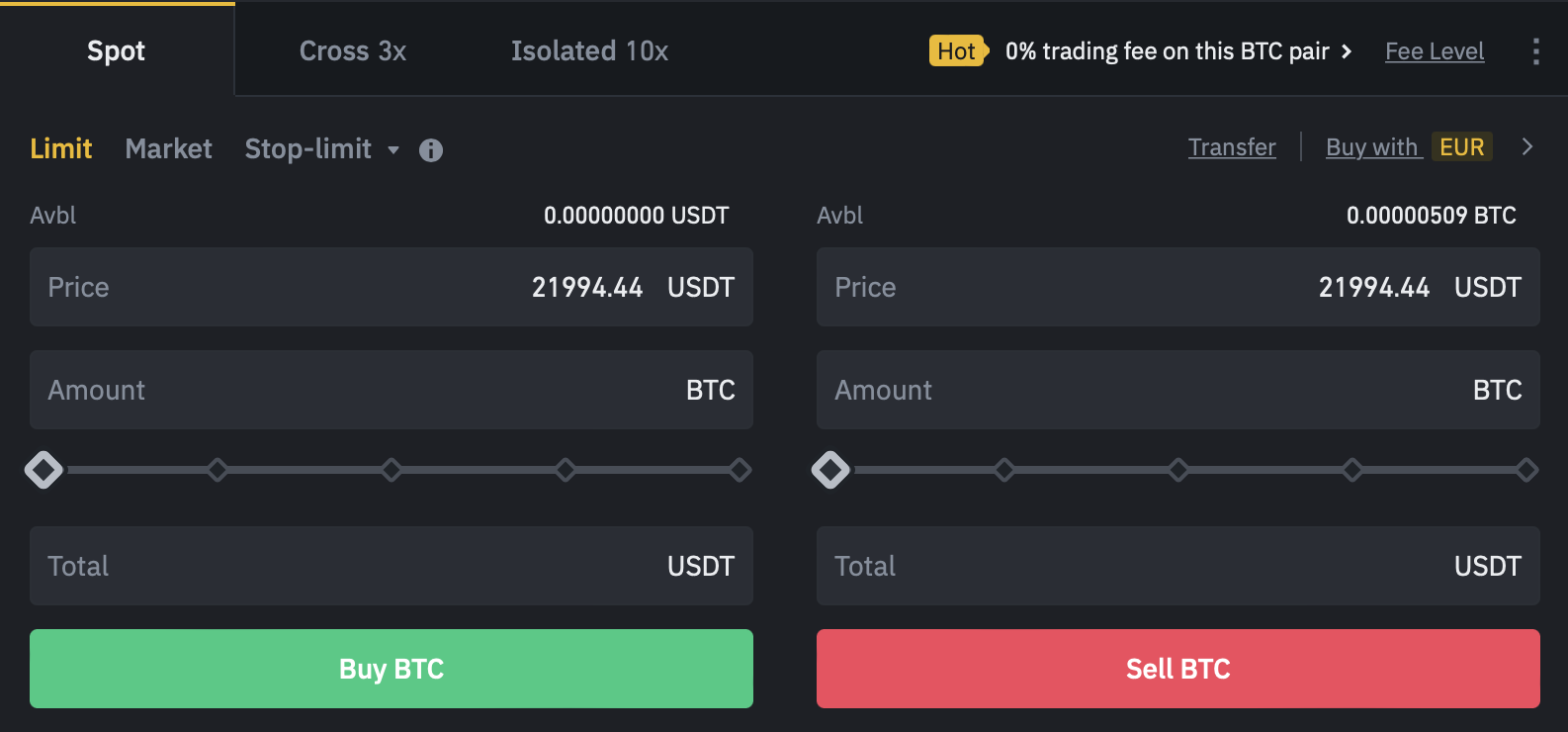
Task: Open the Fee Level link
Action: click(x=1435, y=51)
